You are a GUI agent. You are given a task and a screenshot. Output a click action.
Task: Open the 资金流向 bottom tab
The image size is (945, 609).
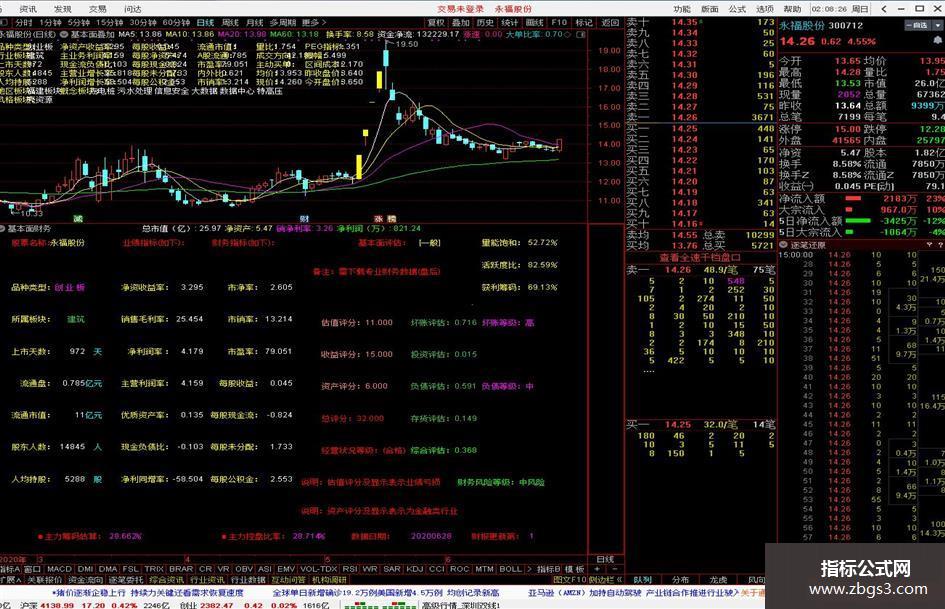tap(86, 579)
